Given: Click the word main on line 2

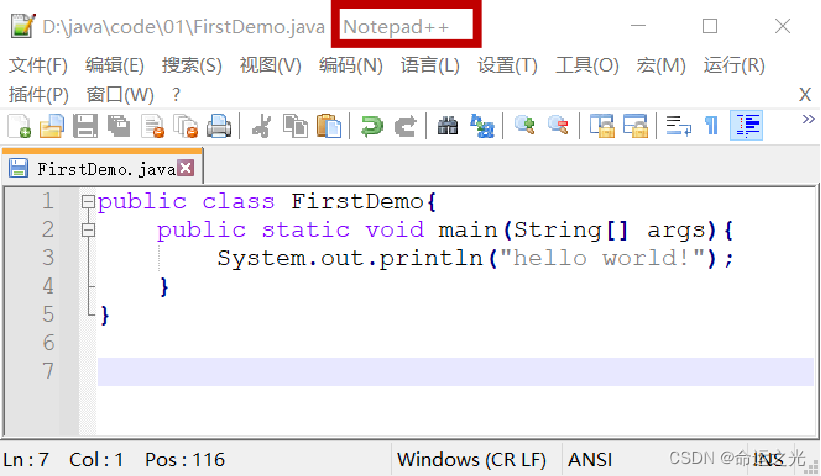Looking at the screenshot, I should click(468, 230).
